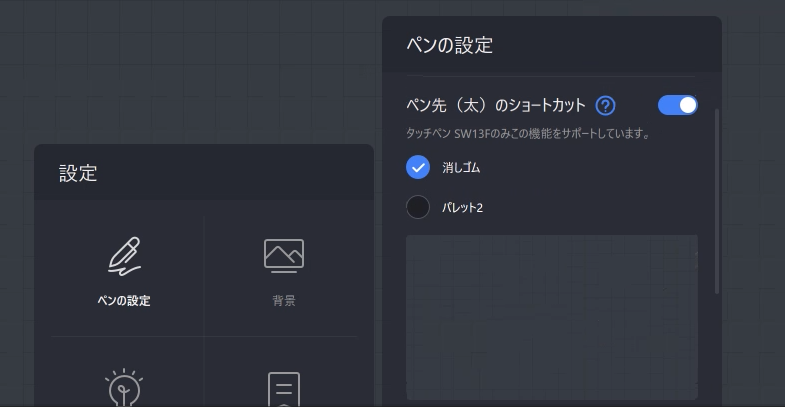Click the empty dark circle beside パレット2
The height and width of the screenshot is (407, 785).
418,207
